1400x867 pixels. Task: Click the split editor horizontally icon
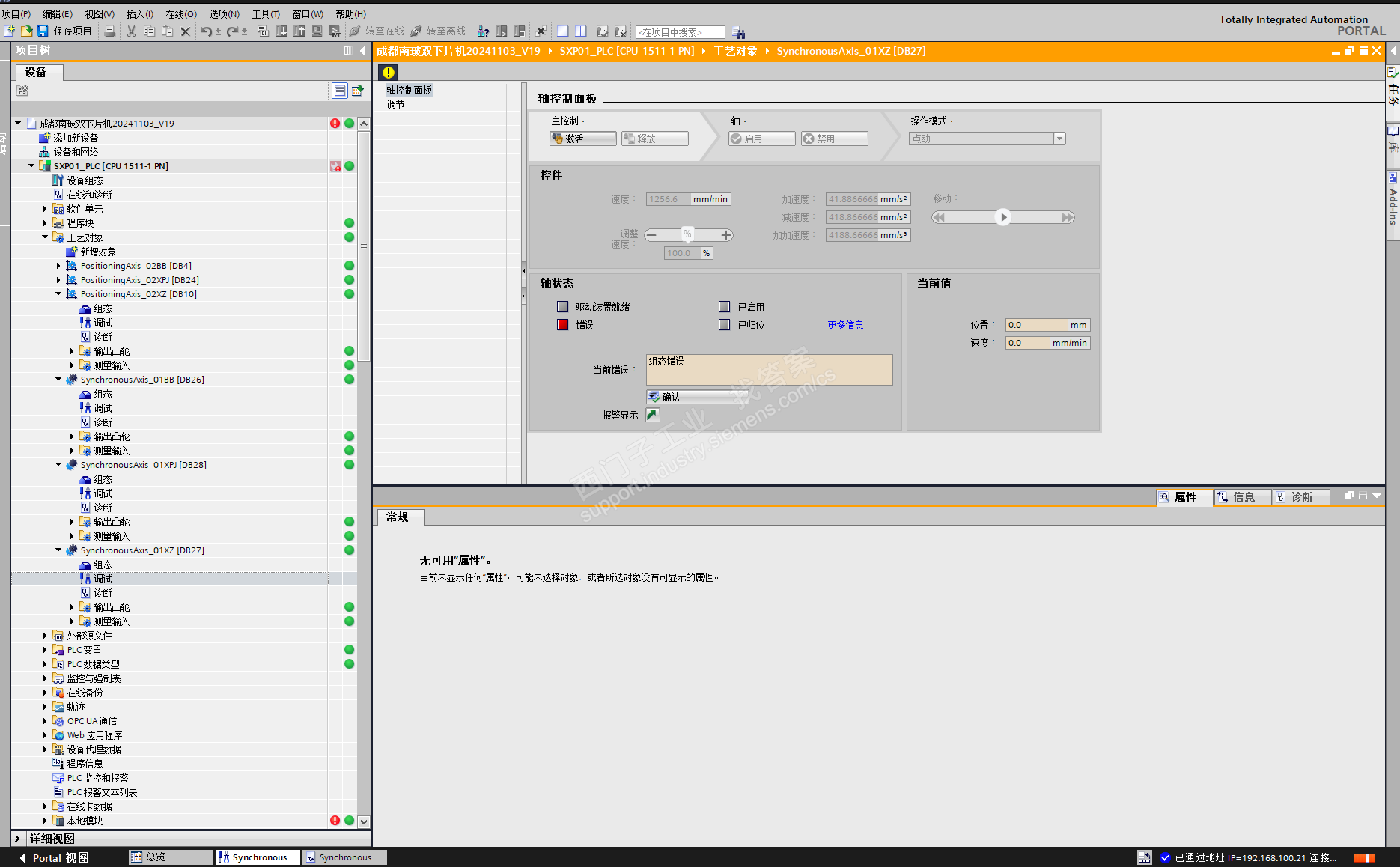coord(563,31)
